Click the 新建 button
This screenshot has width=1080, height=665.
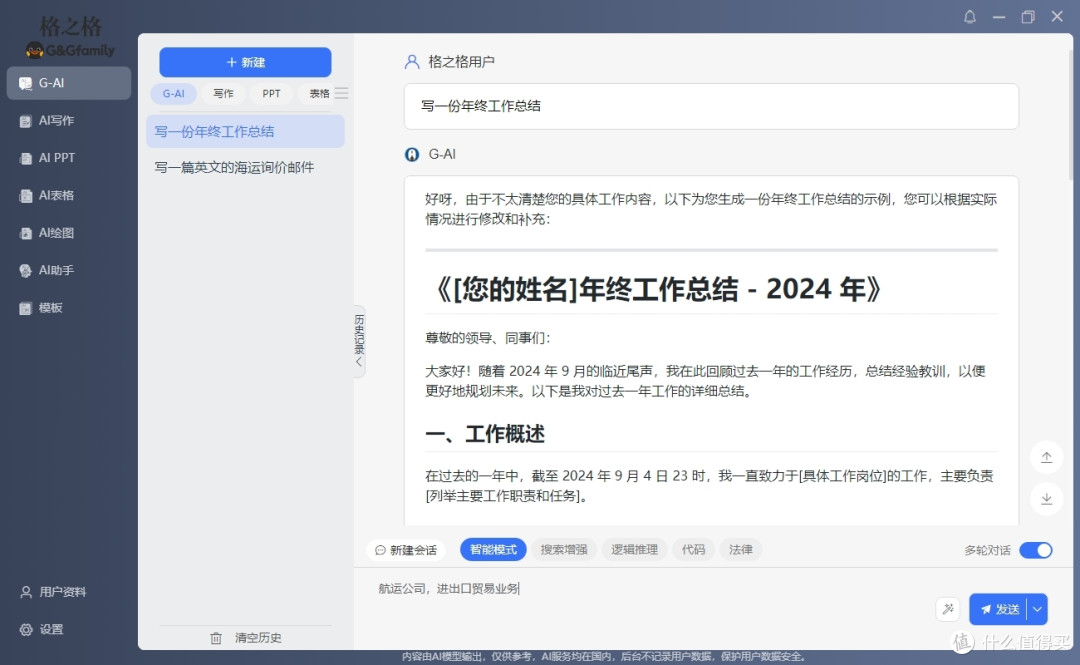[x=245, y=62]
